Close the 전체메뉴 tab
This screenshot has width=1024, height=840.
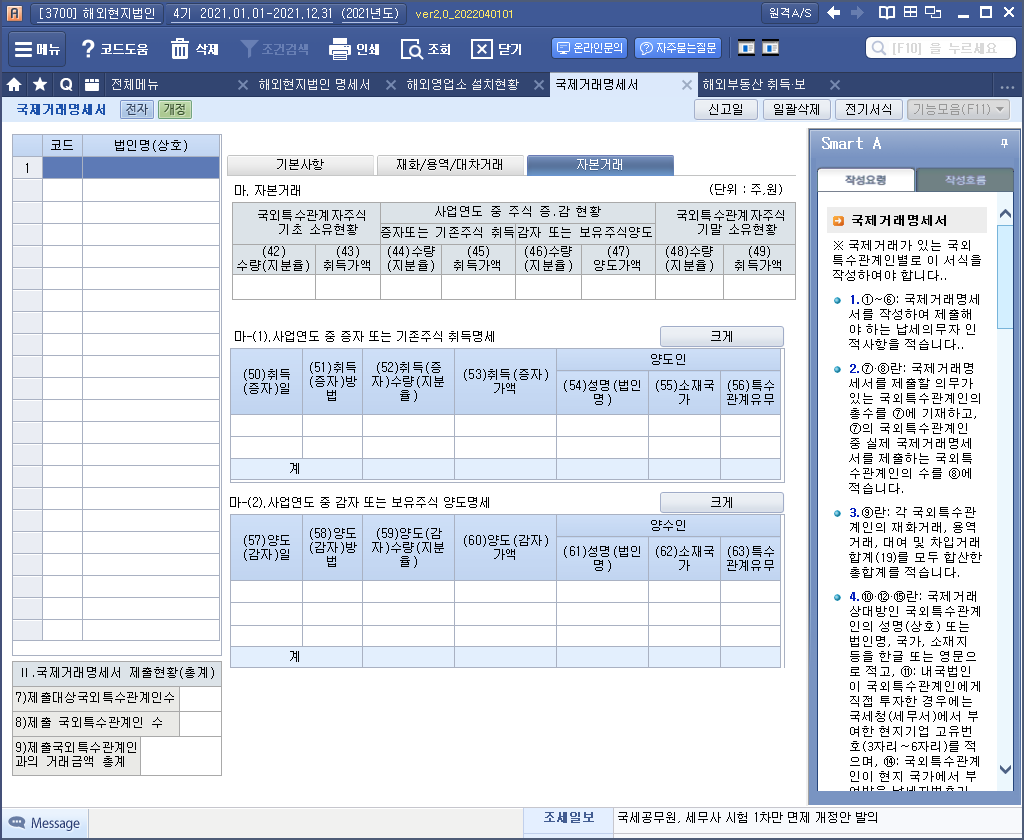[x=242, y=85]
